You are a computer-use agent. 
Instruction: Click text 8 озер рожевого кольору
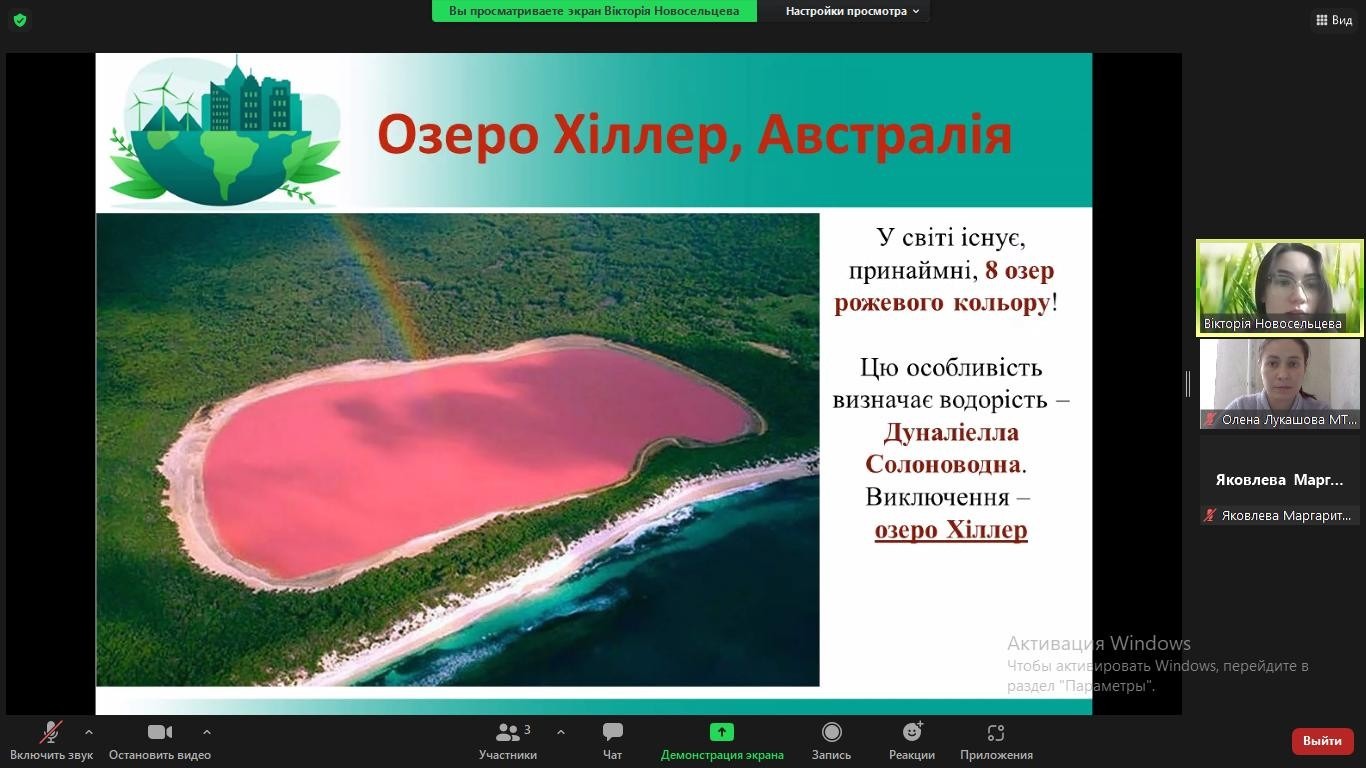(x=945, y=286)
